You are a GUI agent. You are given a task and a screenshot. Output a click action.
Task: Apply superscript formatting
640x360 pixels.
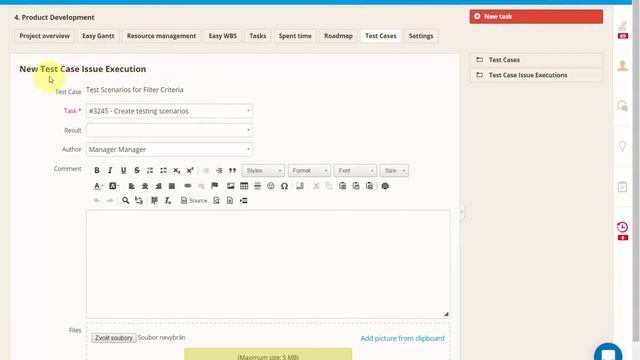(190, 170)
